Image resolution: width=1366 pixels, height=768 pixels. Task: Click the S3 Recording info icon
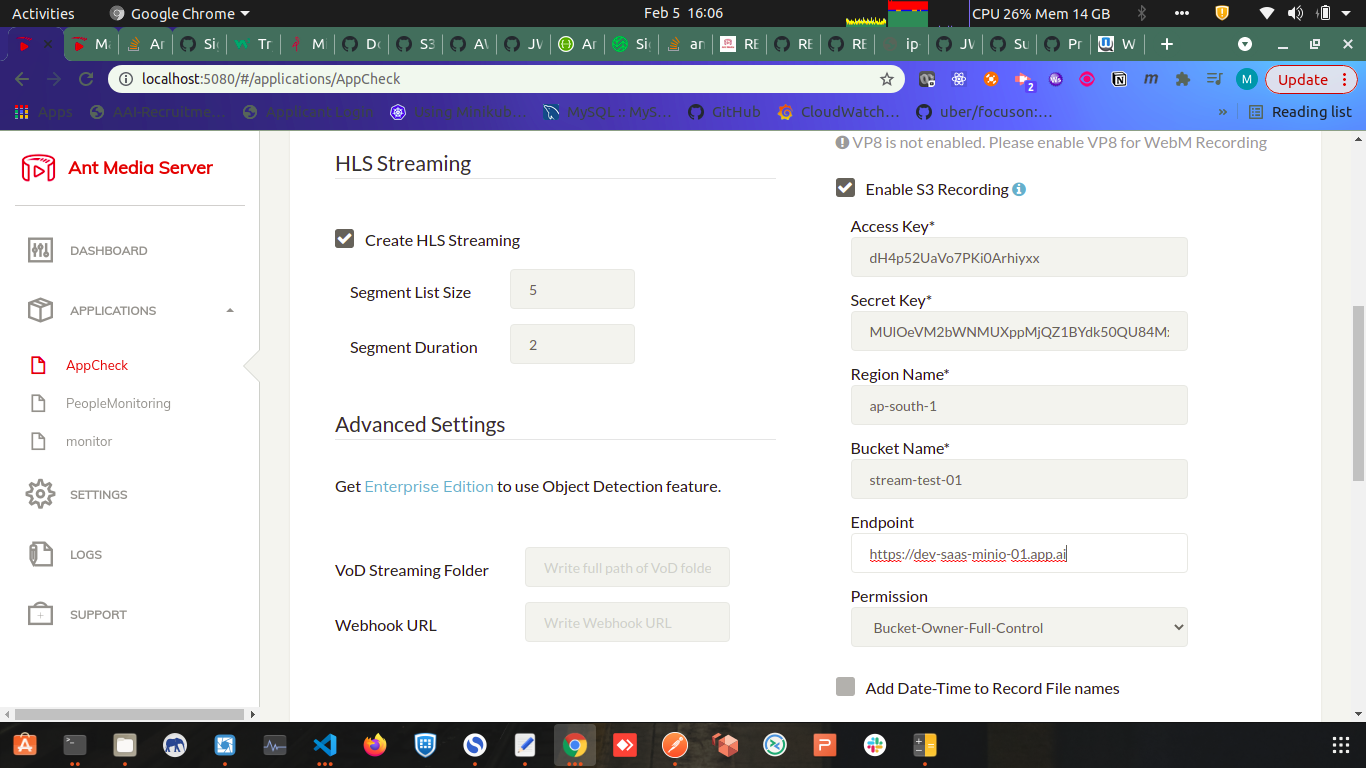(x=1019, y=189)
